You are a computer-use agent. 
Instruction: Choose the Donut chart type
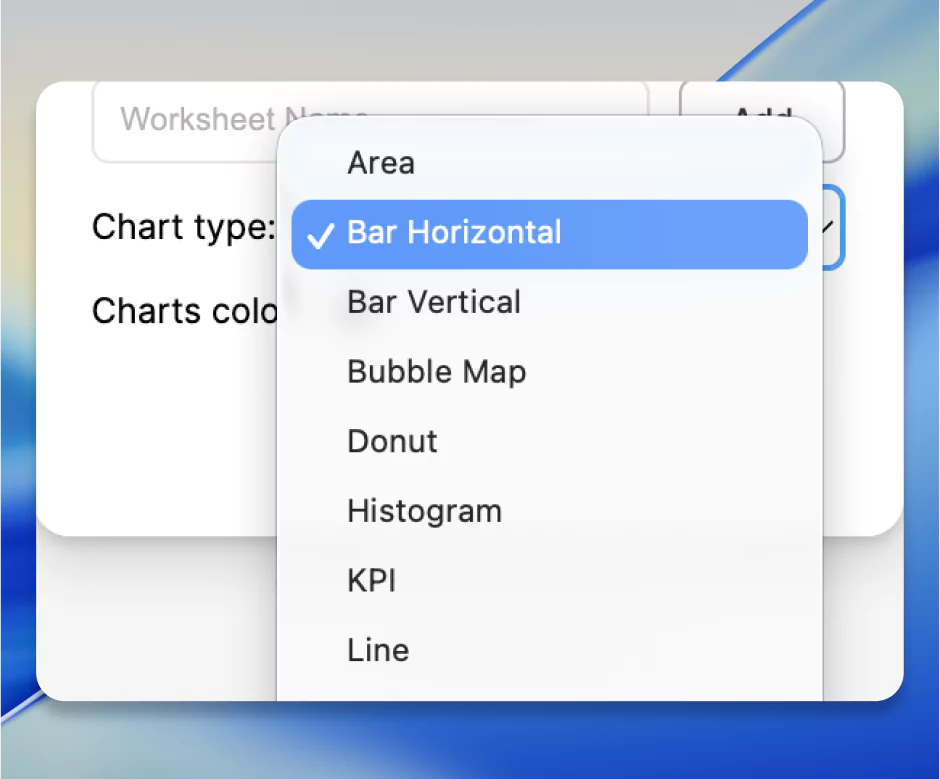[392, 441]
